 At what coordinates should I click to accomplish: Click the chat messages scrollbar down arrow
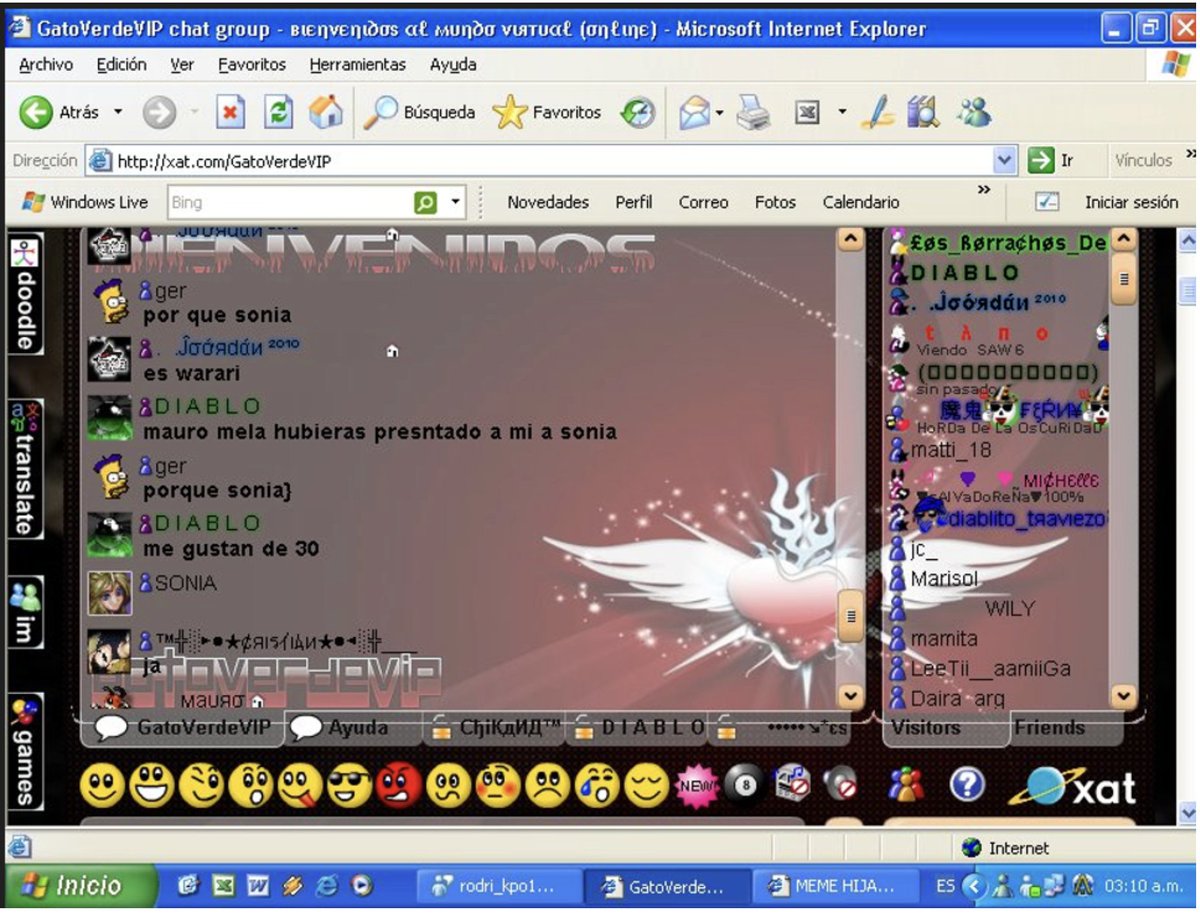(851, 696)
